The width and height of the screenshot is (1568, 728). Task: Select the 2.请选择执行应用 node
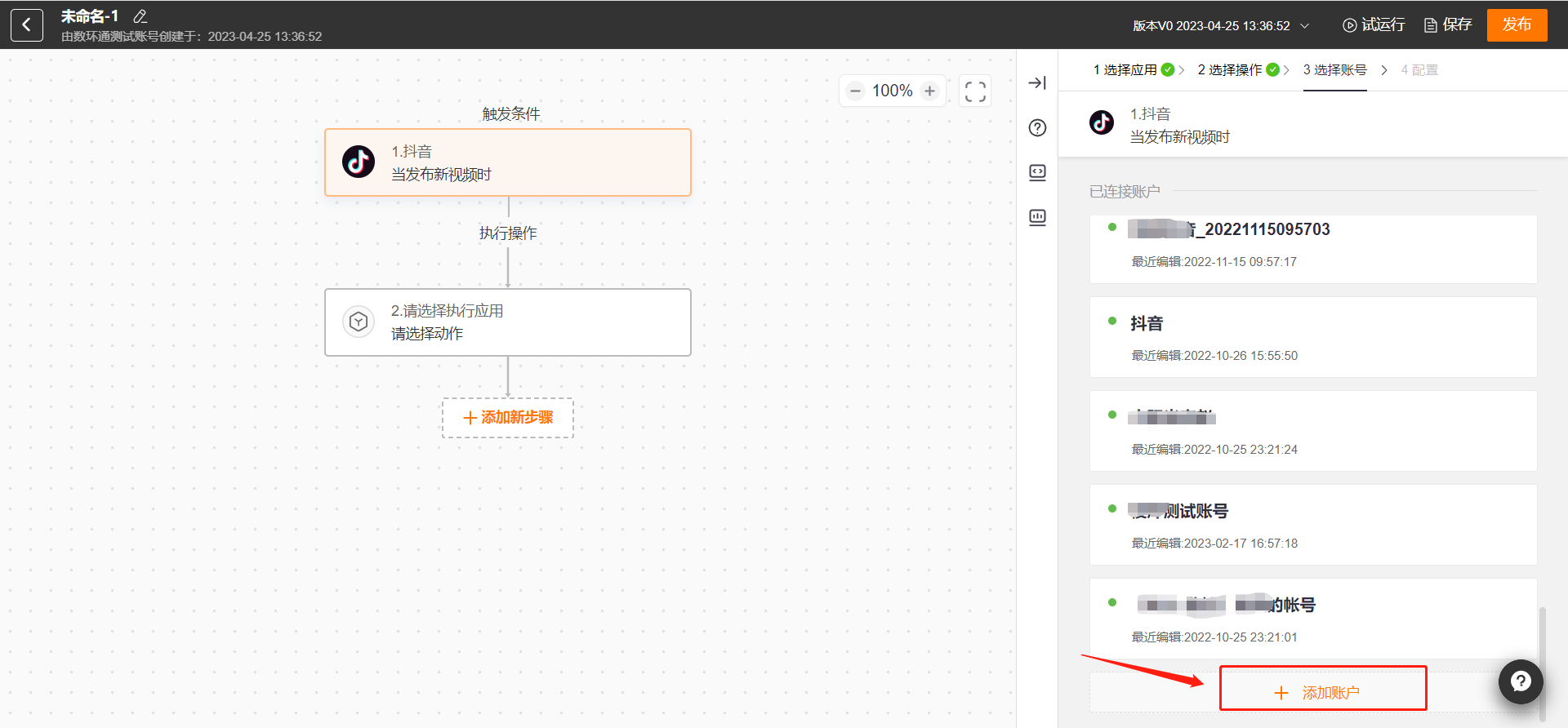(x=508, y=322)
